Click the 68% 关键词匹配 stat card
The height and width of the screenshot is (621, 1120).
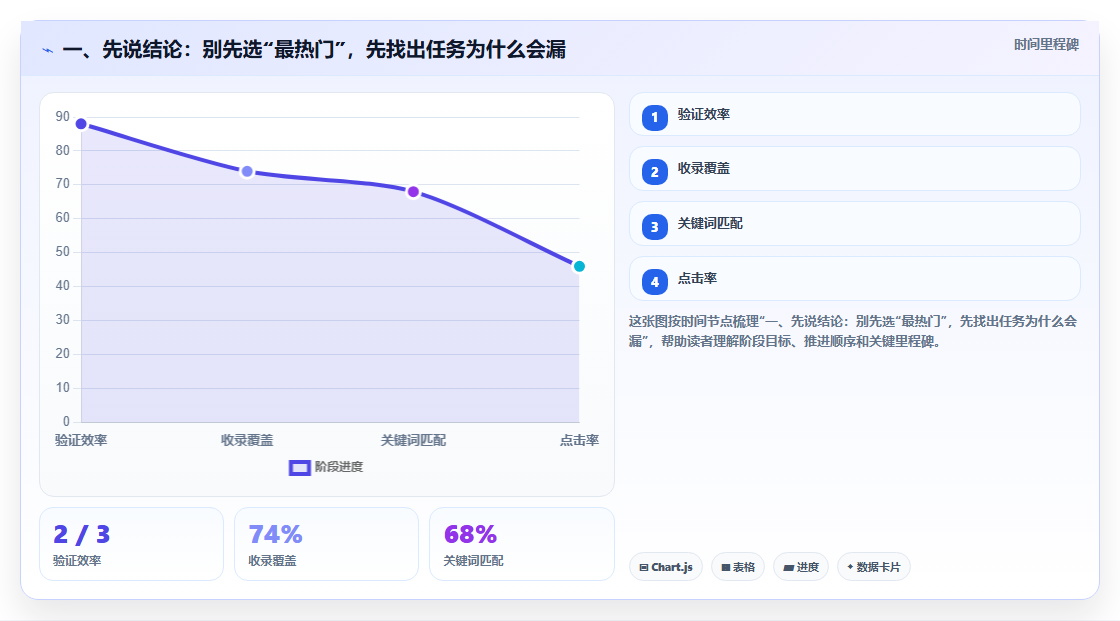[521, 544]
